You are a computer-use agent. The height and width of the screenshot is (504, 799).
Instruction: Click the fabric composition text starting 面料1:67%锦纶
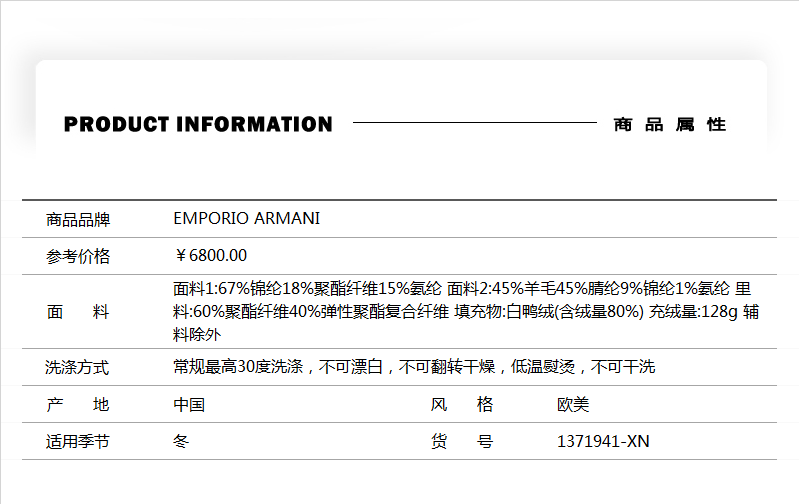[x=466, y=311]
